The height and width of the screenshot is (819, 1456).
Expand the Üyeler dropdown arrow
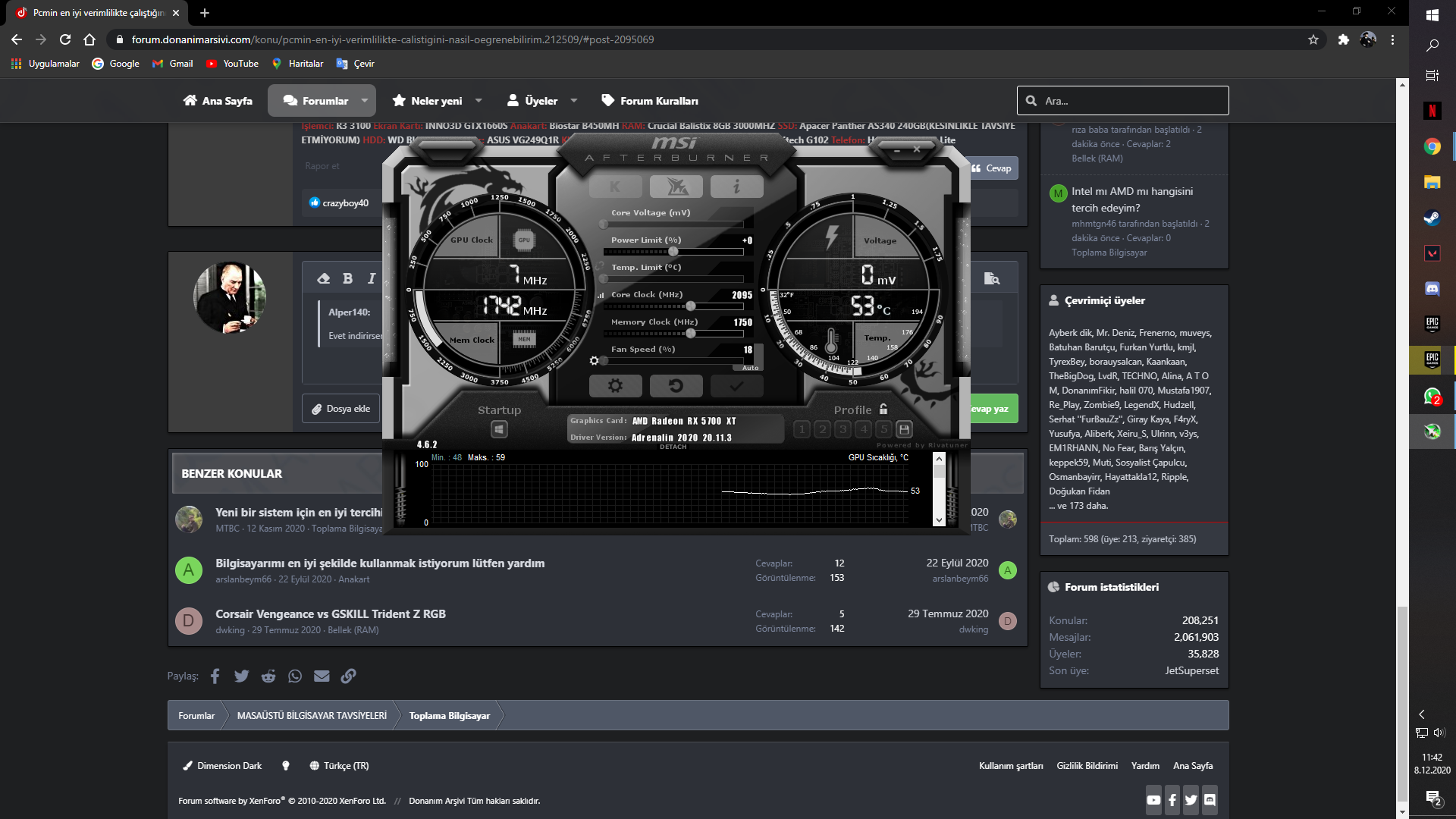point(574,101)
